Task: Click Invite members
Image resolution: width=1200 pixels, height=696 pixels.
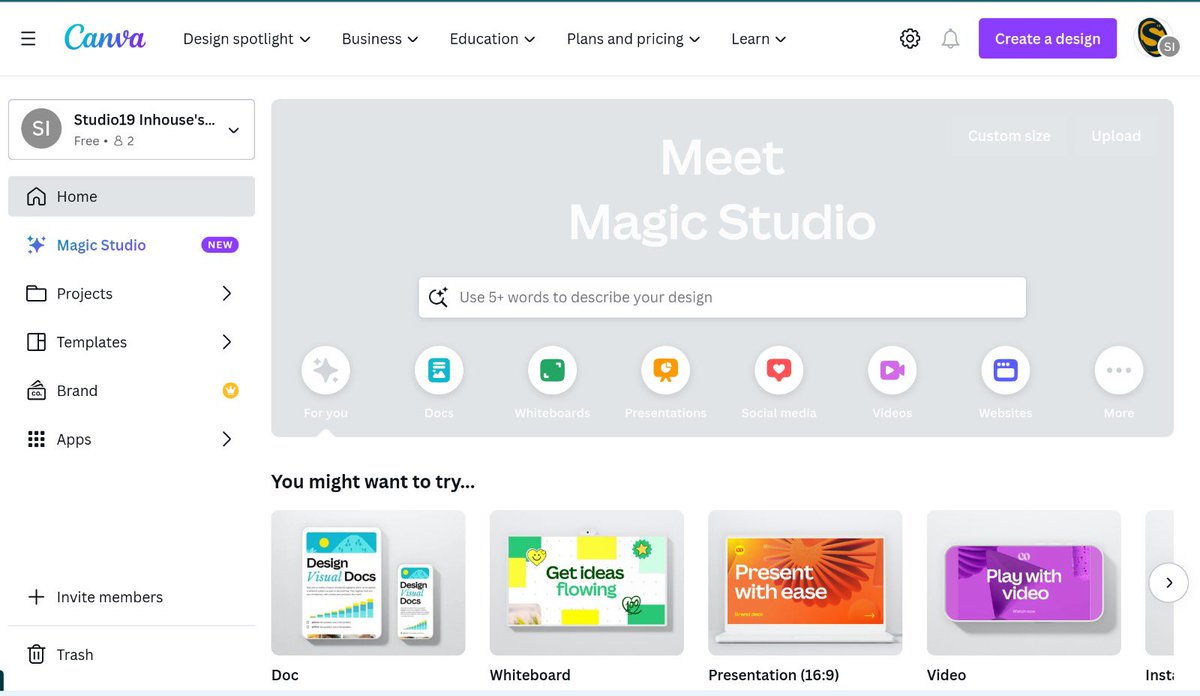Action: 131,597
